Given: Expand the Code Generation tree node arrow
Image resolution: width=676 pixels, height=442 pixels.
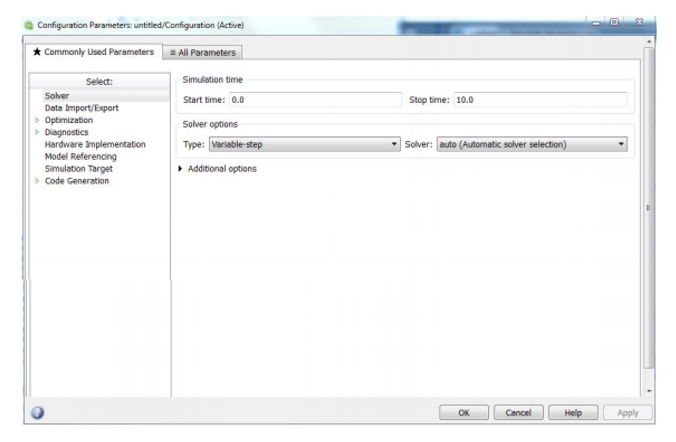Looking at the screenshot, I should click(37, 181).
